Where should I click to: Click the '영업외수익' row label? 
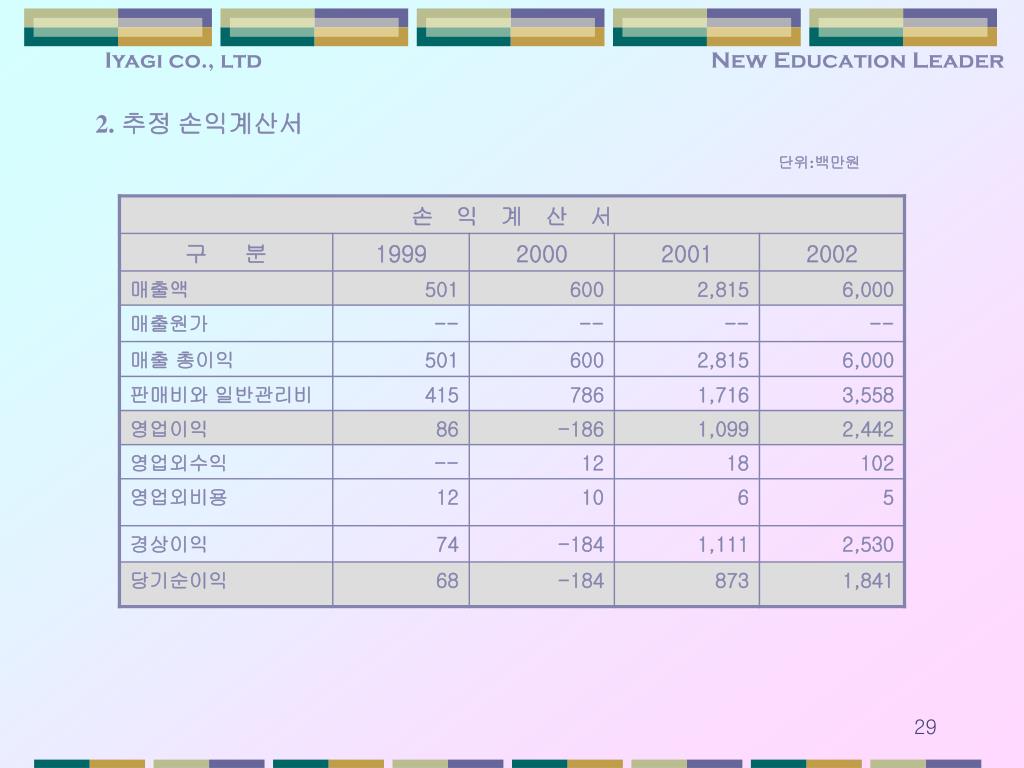pos(178,462)
